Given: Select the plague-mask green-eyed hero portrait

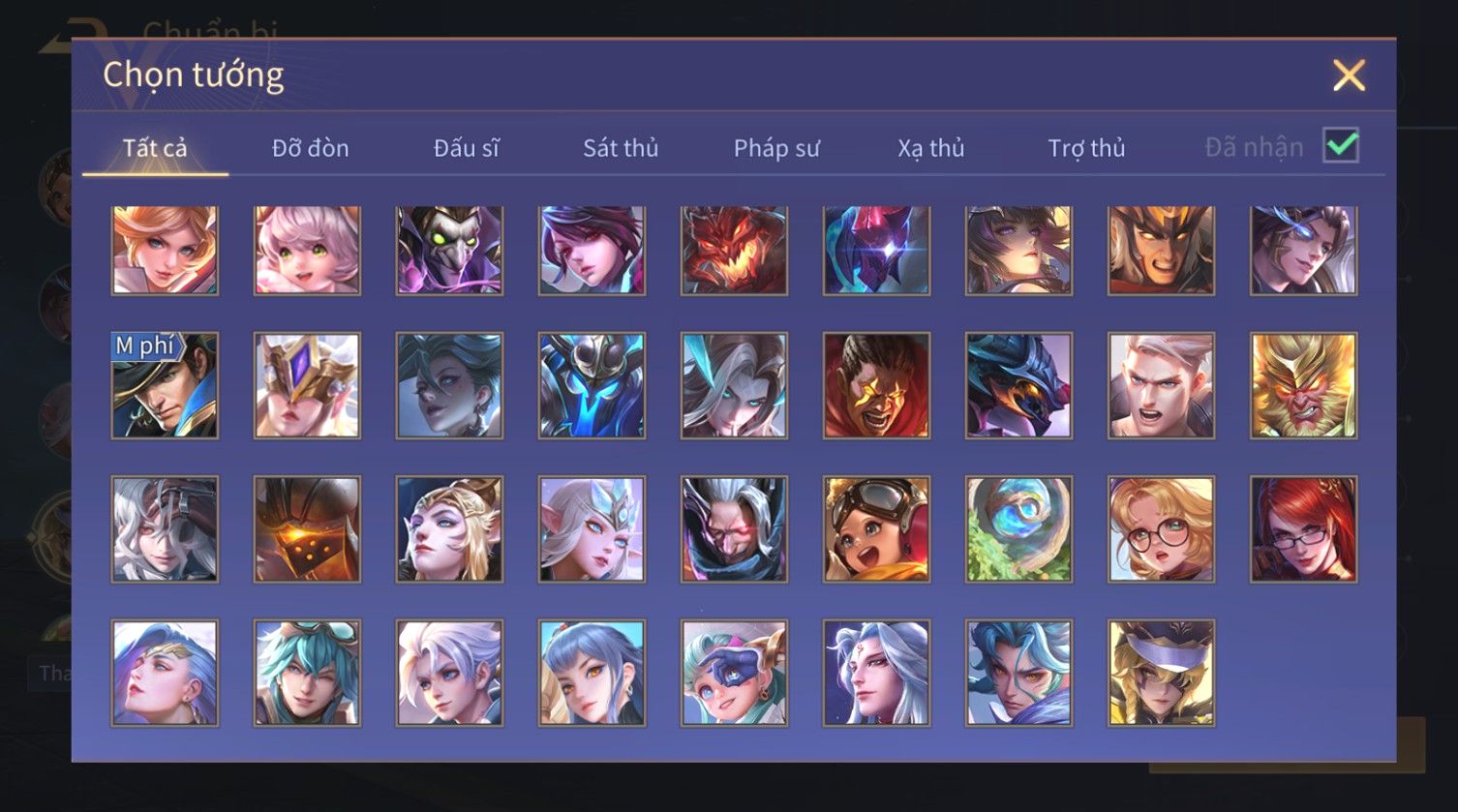Looking at the screenshot, I should pos(449,250).
